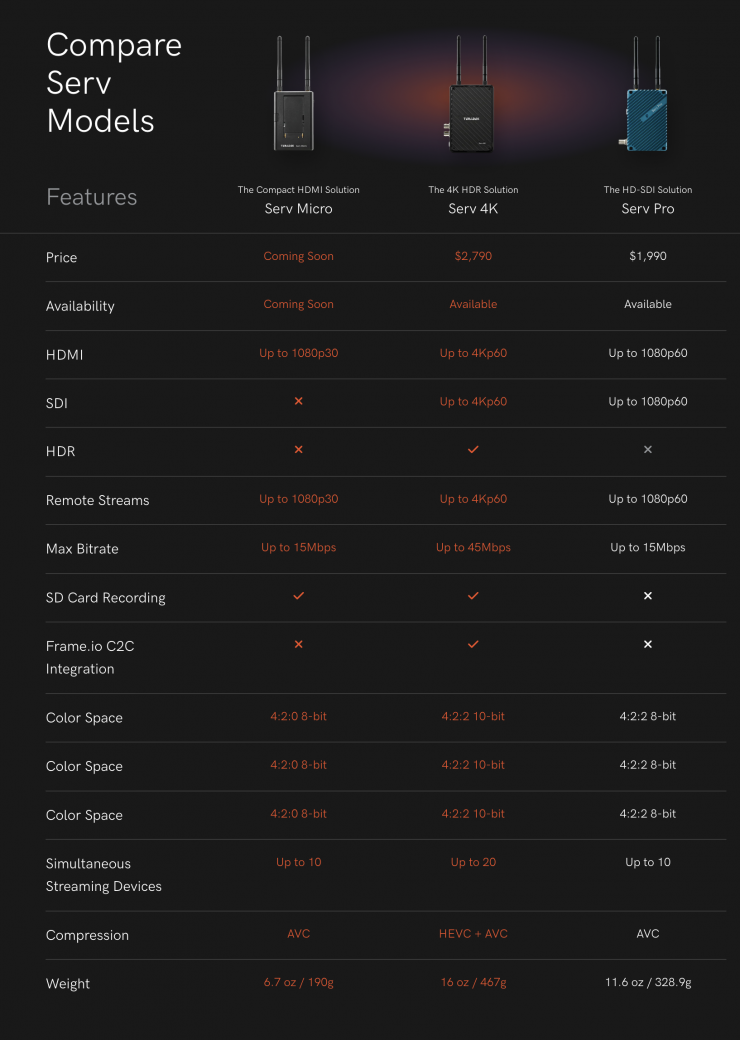Click the $2,790 Serv 4K price
740x1040 pixels.
click(473, 256)
